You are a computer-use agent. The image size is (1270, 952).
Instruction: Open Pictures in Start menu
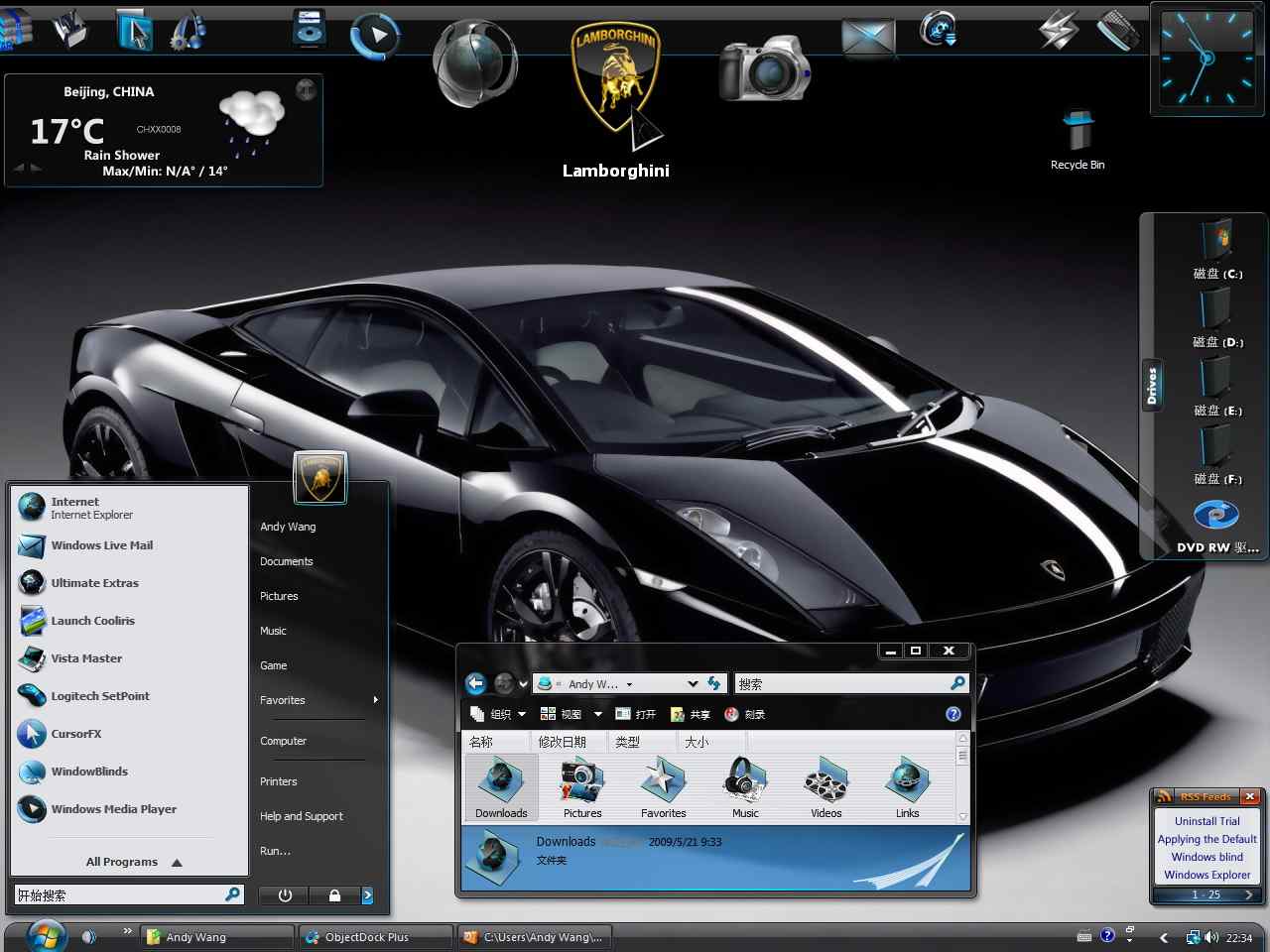pos(279,596)
